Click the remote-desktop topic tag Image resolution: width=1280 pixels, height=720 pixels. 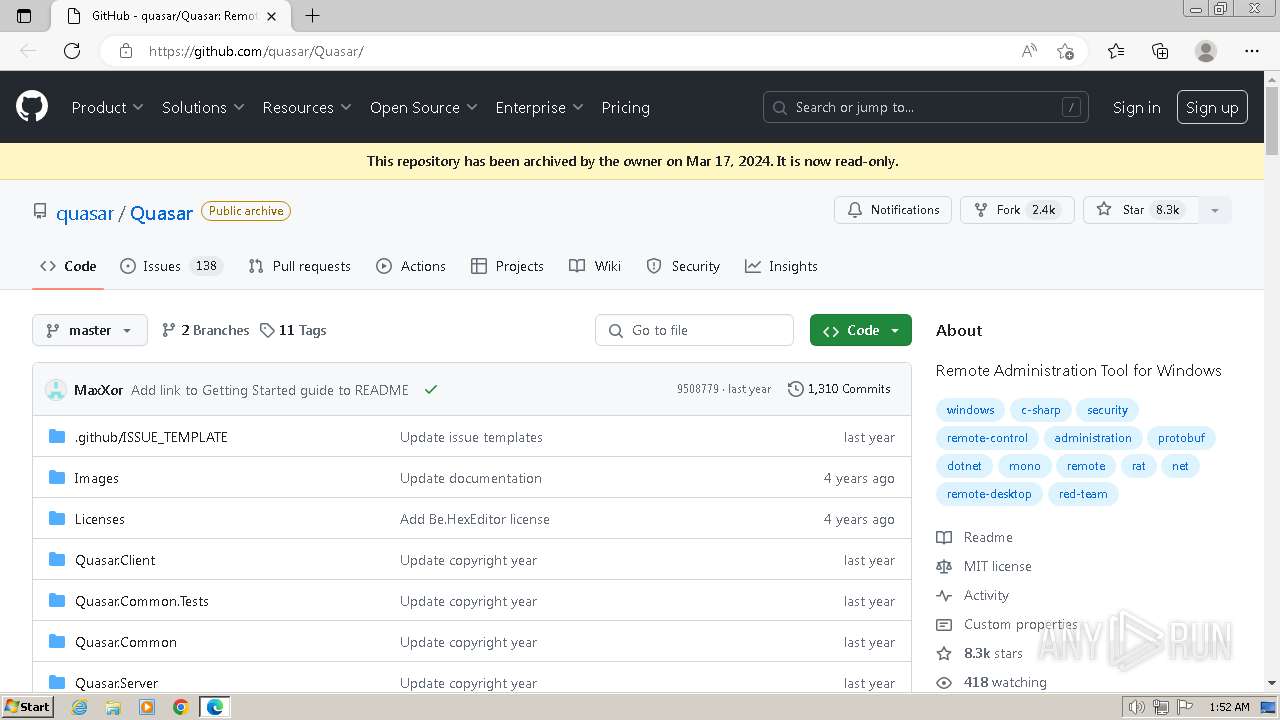point(989,494)
